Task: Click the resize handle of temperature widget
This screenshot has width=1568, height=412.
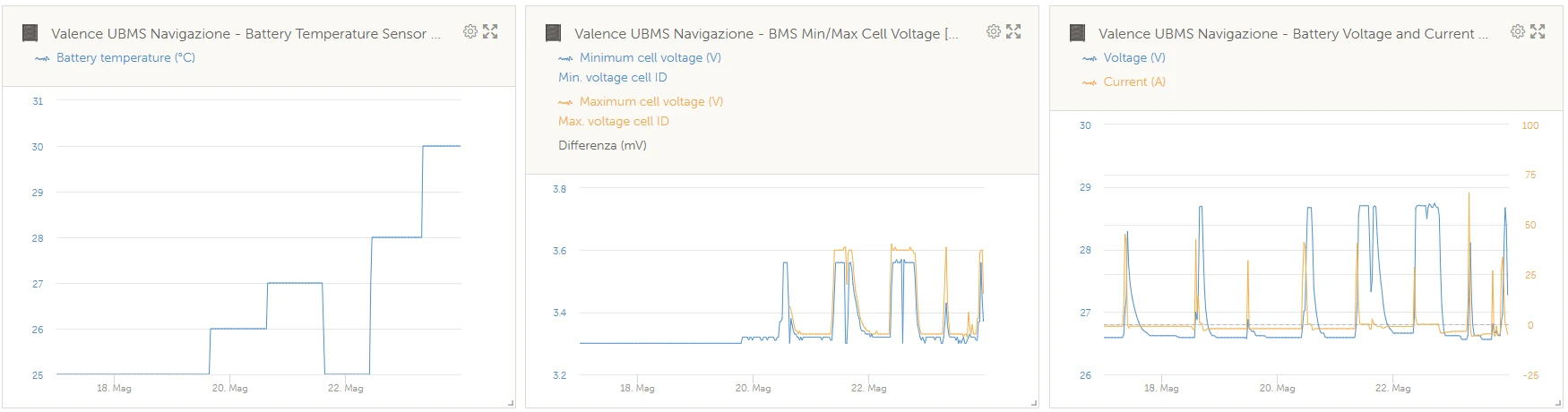Action: tap(511, 404)
